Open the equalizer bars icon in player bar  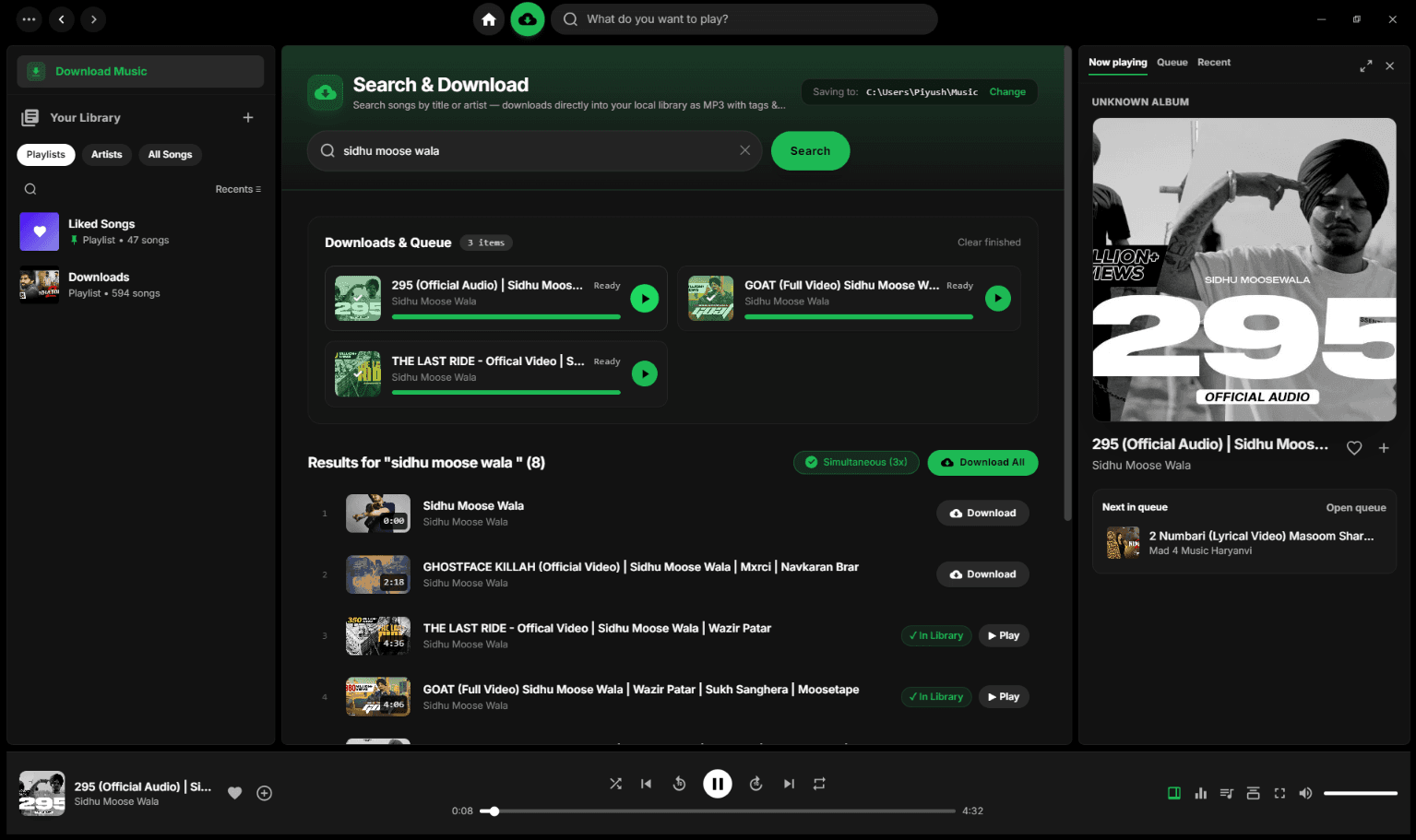tap(1200, 793)
